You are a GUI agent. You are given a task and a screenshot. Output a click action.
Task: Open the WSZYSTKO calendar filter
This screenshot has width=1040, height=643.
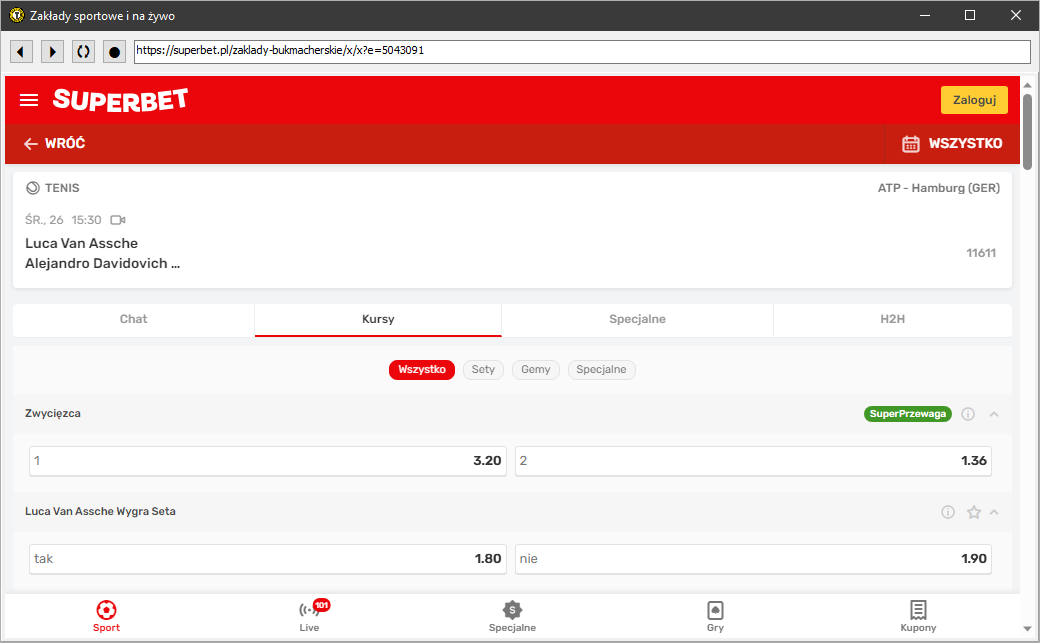click(952, 144)
